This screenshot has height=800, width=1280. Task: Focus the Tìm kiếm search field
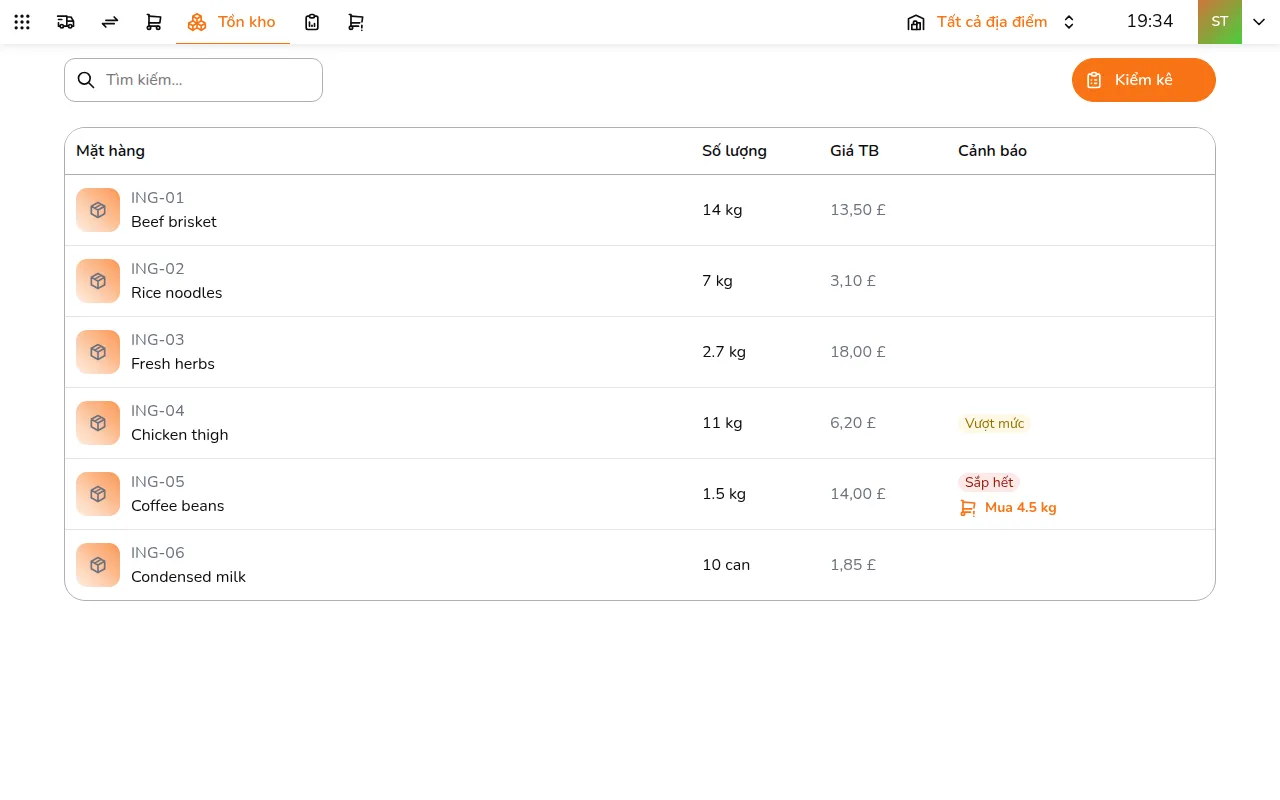tap(193, 80)
